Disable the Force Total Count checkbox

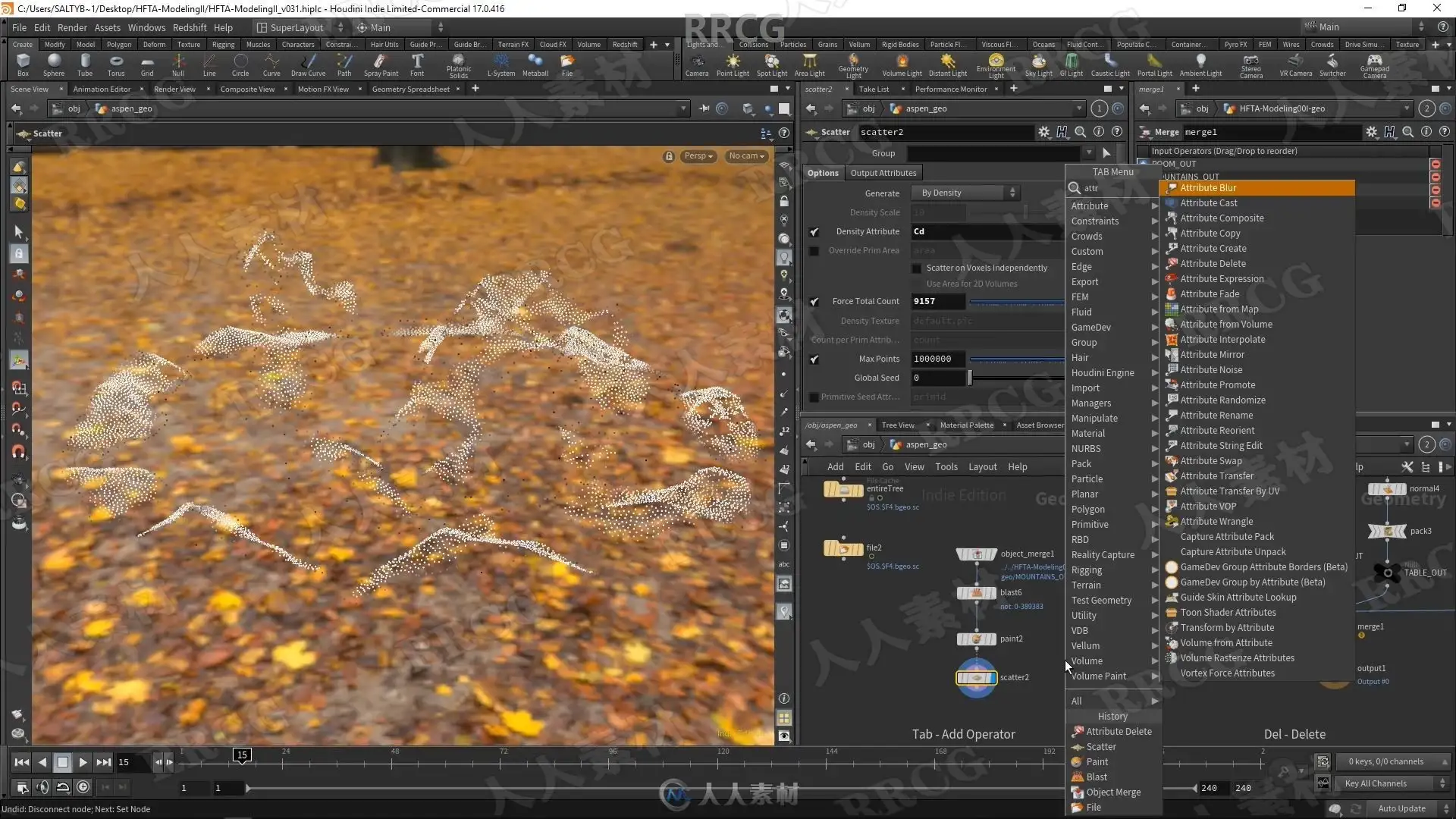(814, 302)
